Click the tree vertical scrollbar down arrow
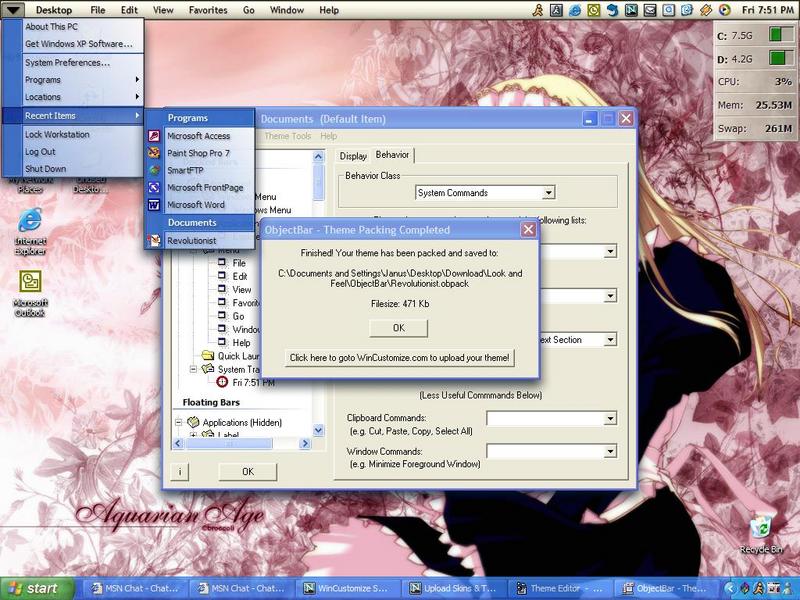This screenshot has height=600, width=800. point(318,431)
